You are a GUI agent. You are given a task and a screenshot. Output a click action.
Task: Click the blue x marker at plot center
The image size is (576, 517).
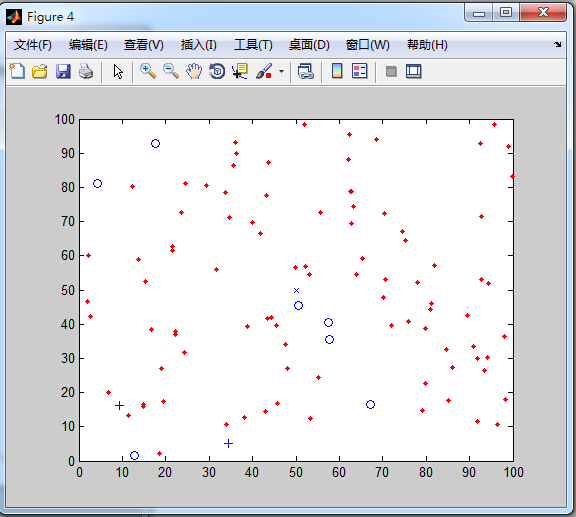point(296,290)
